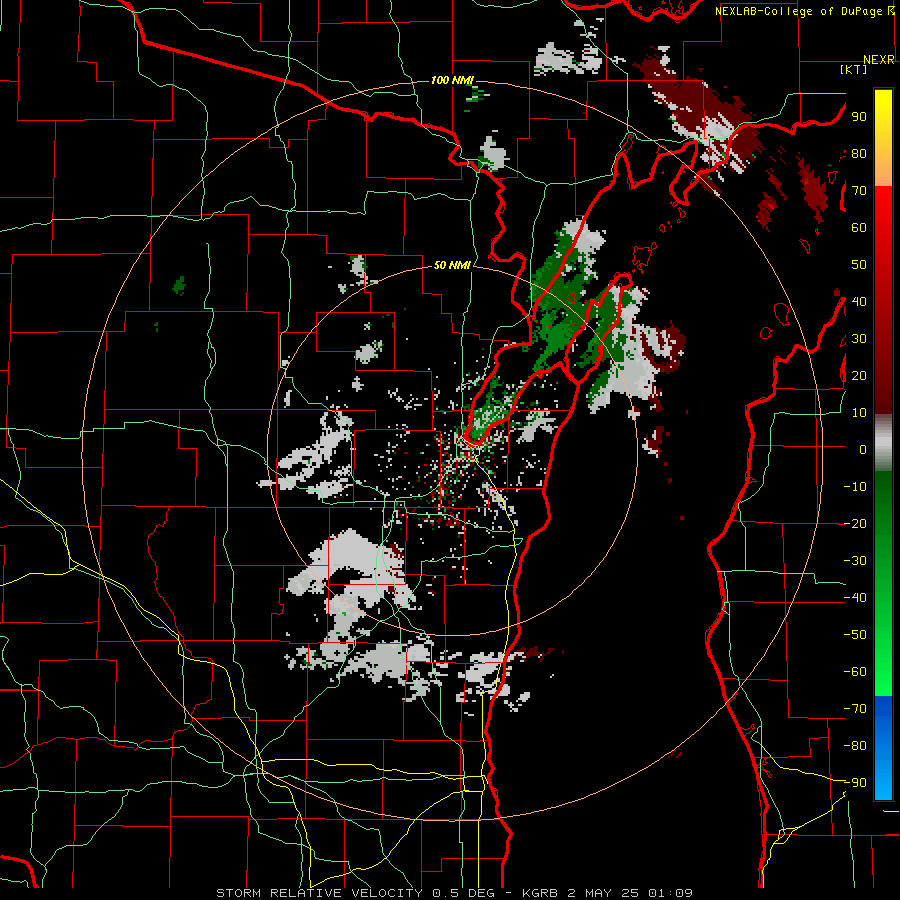Click the 10 value on velocity scale

click(x=859, y=413)
